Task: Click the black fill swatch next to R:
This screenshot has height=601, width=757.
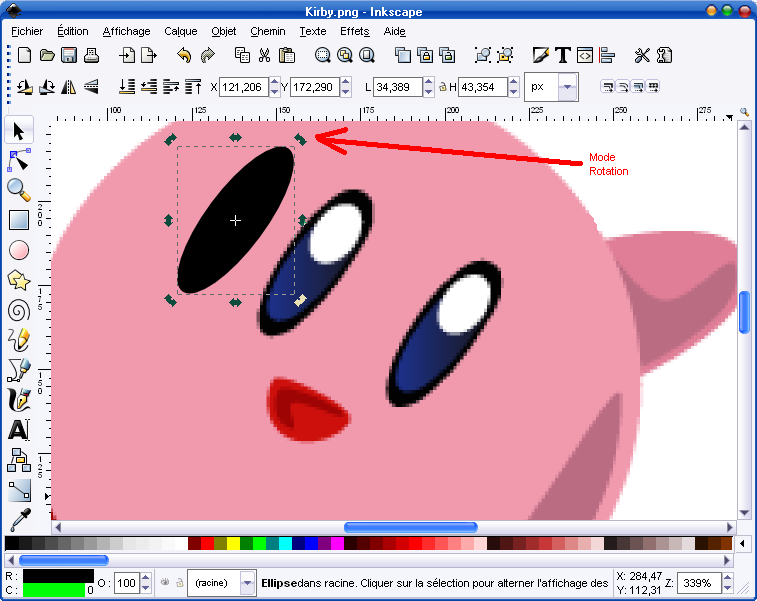Action: (x=58, y=576)
